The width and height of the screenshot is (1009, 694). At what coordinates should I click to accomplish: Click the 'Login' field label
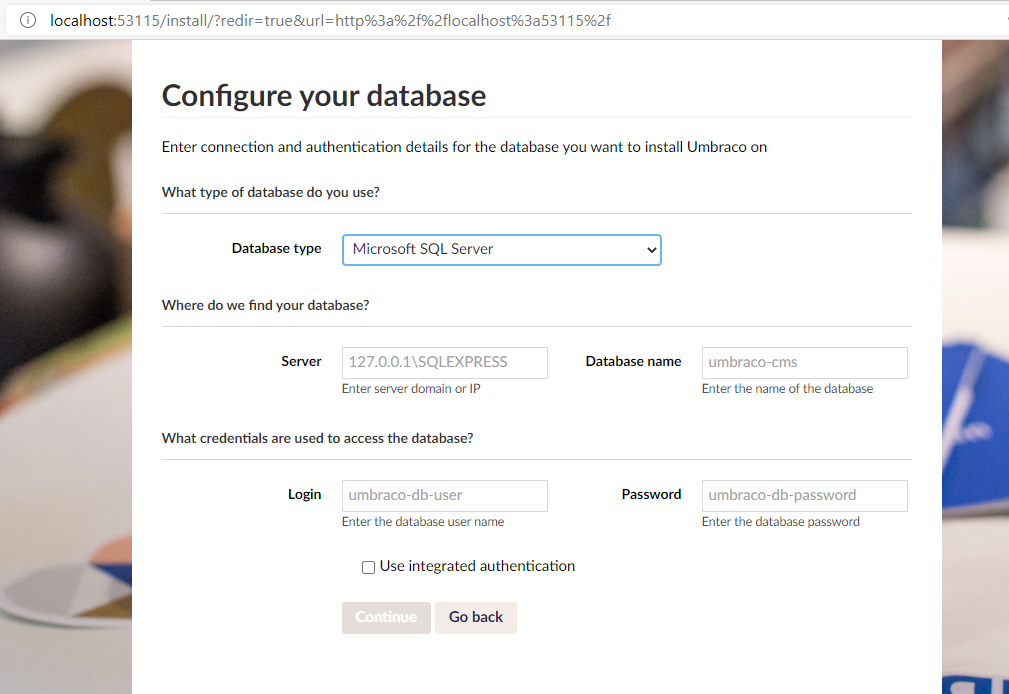click(x=304, y=494)
